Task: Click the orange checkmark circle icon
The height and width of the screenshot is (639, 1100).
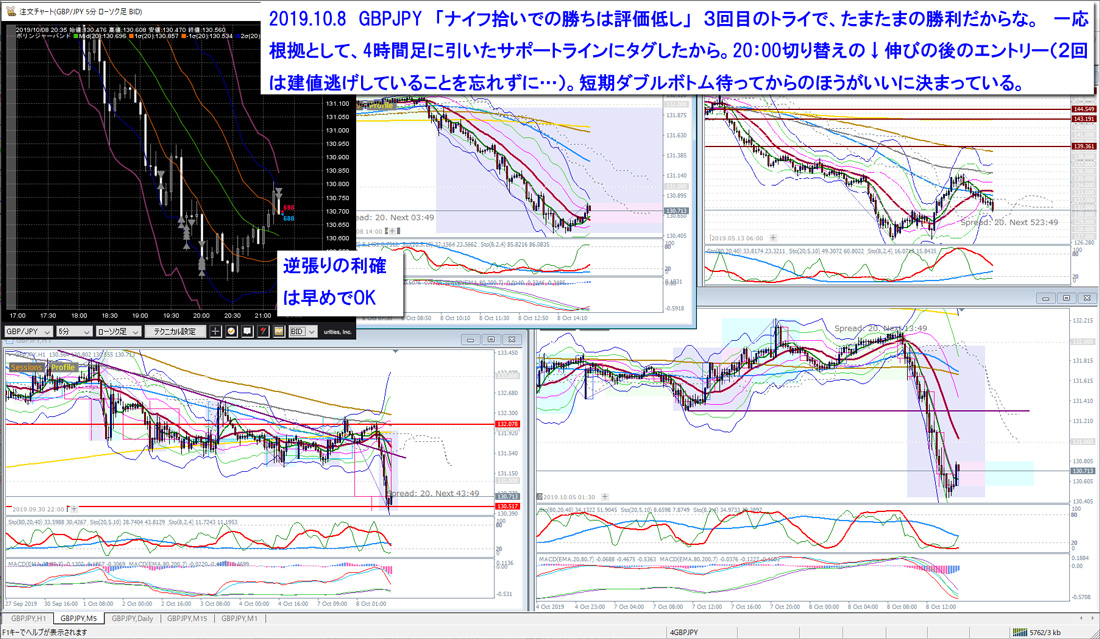Action: click(x=230, y=331)
